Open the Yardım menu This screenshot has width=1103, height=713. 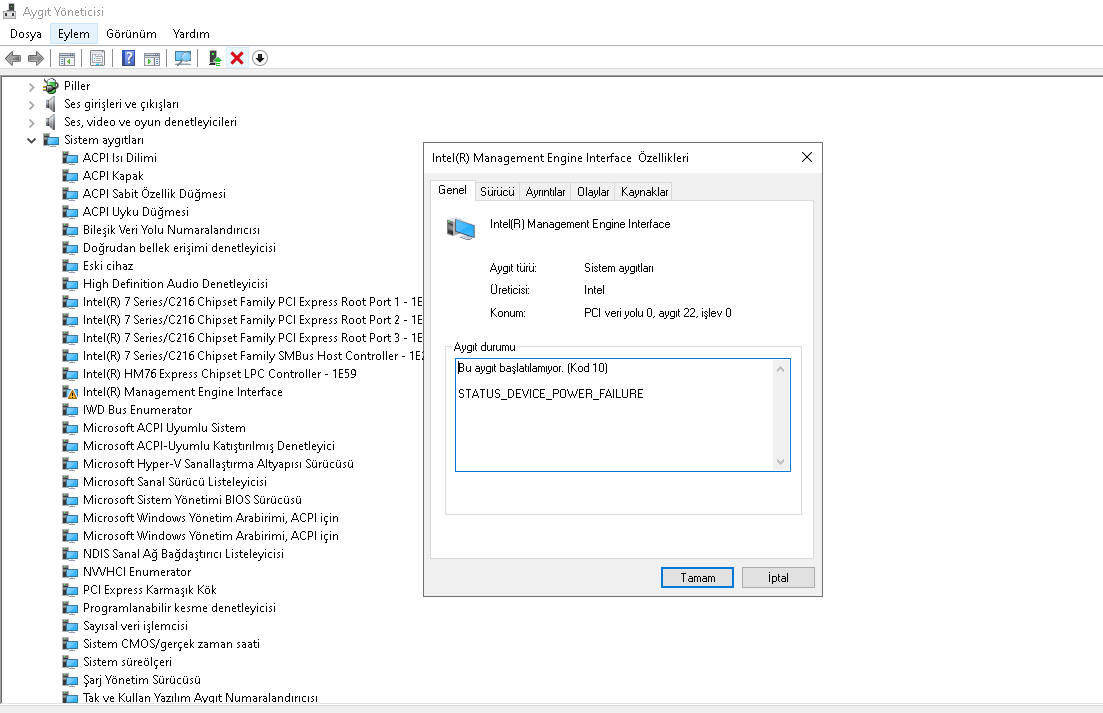click(191, 34)
